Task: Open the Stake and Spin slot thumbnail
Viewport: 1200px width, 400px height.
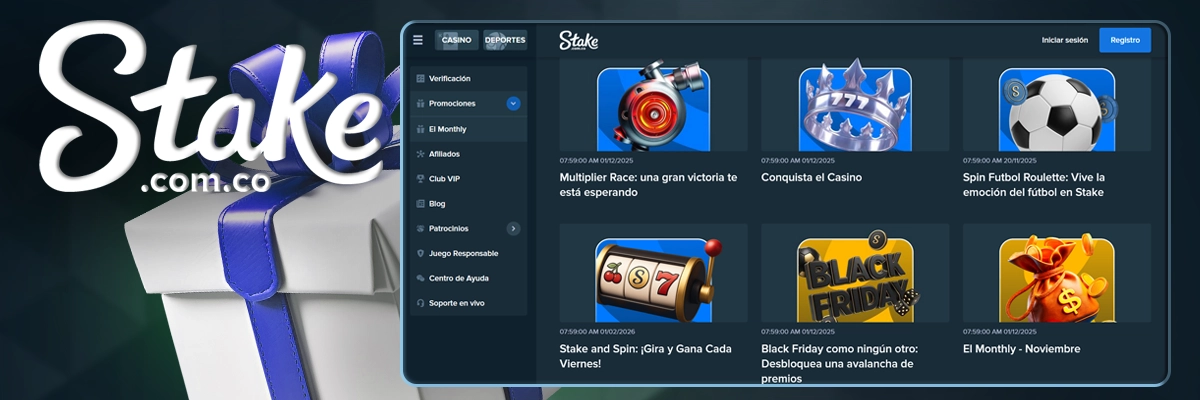Action: click(x=653, y=278)
